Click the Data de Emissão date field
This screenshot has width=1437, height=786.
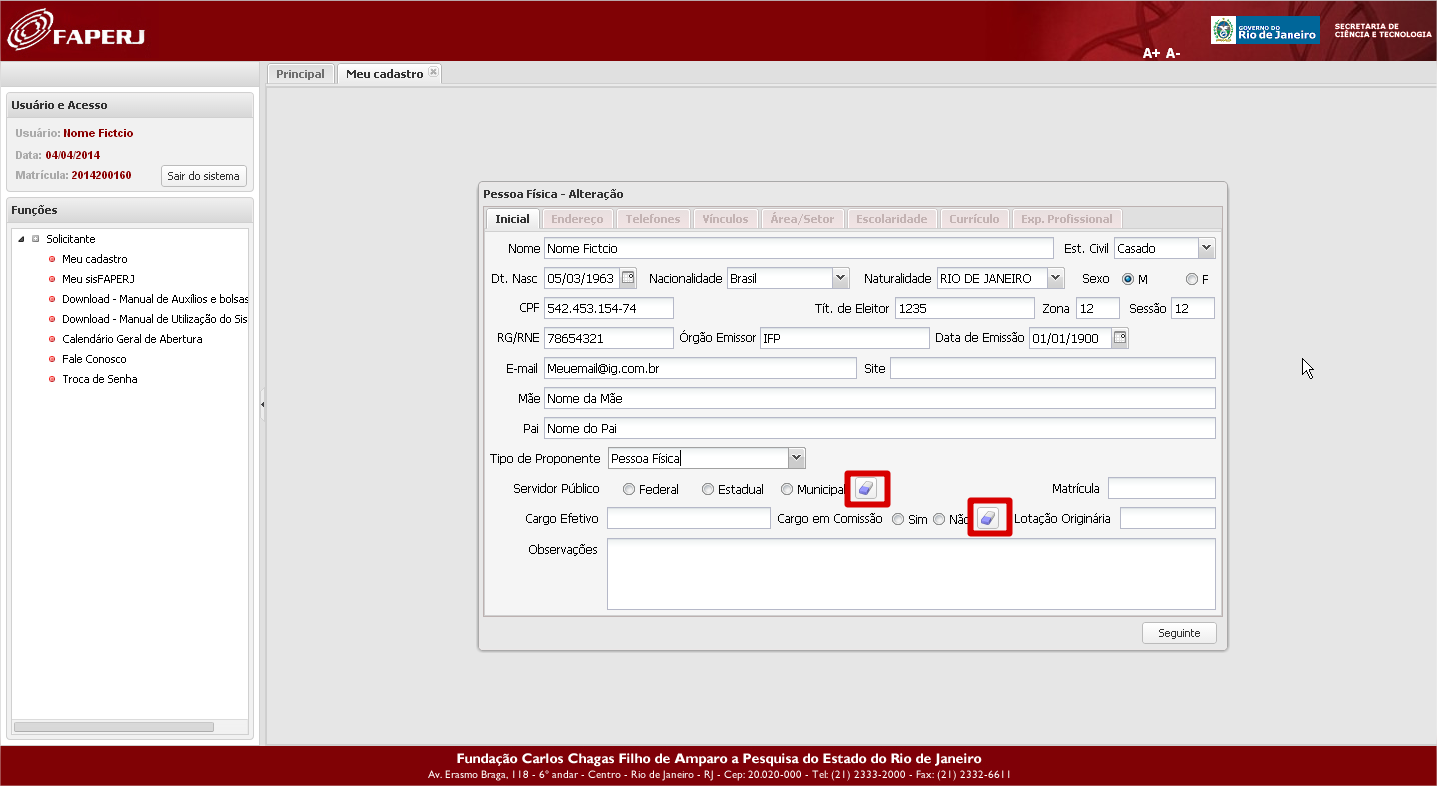pos(1070,338)
